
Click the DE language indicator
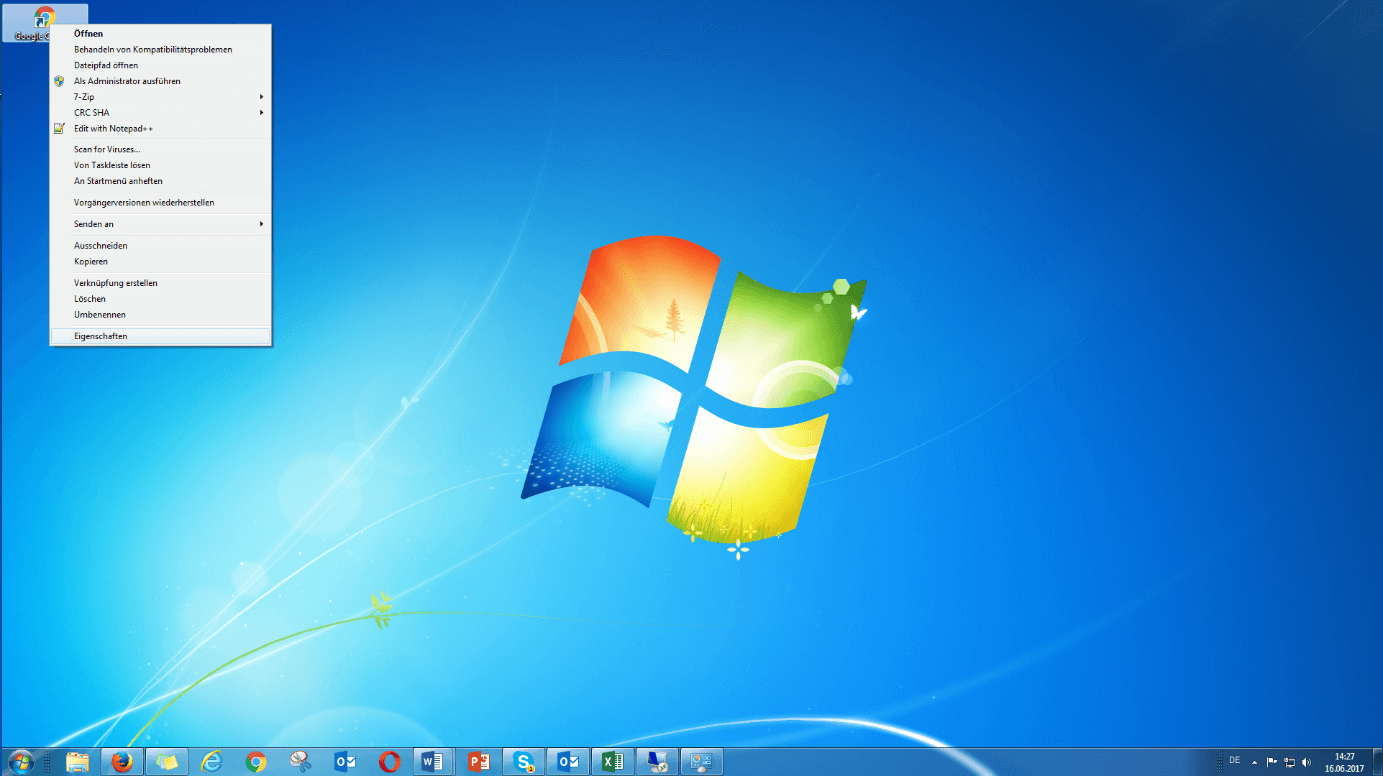[1234, 761]
